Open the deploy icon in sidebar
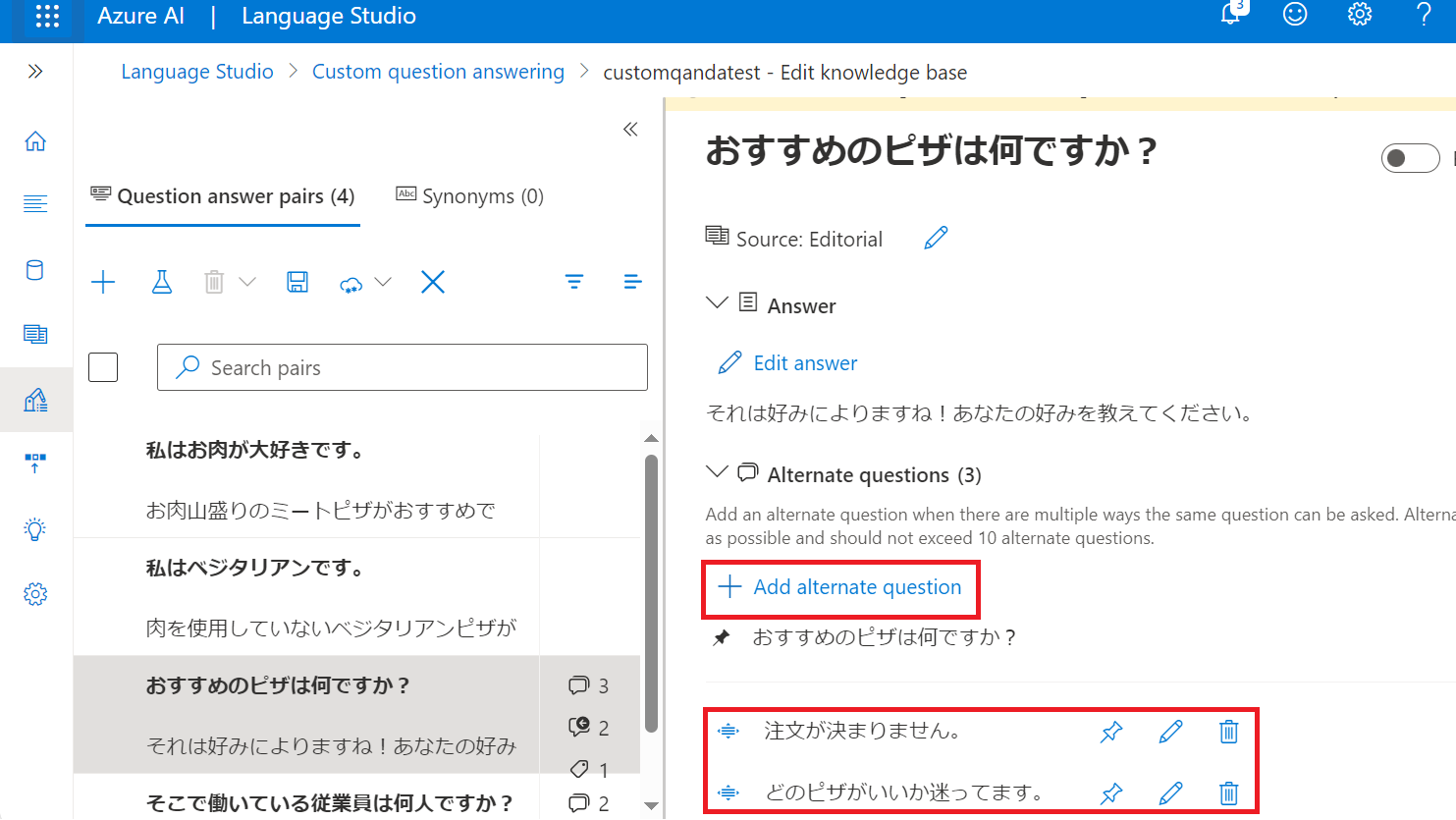This screenshot has width=1456, height=820. [x=35, y=463]
